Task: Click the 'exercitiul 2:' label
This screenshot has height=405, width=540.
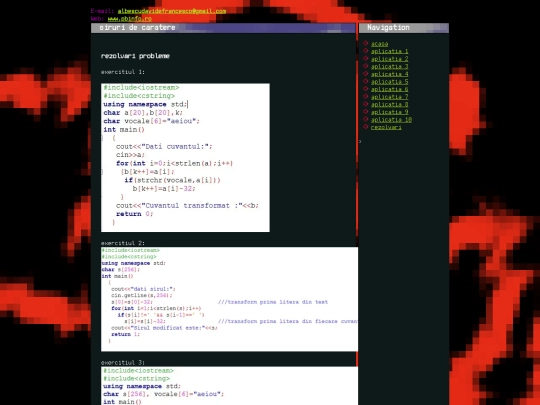Action: point(123,243)
